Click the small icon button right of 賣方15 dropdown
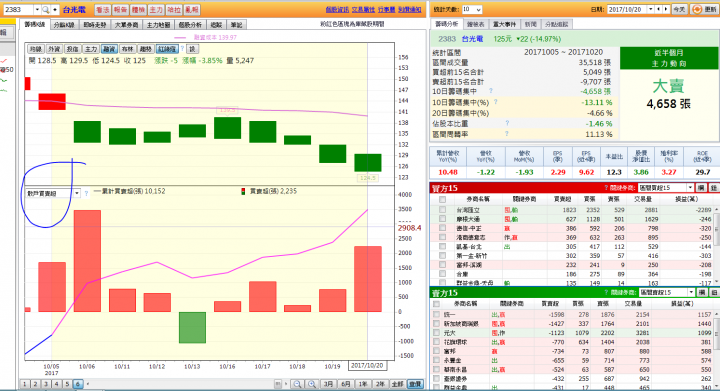This screenshot has width=720, height=391. coord(701,292)
